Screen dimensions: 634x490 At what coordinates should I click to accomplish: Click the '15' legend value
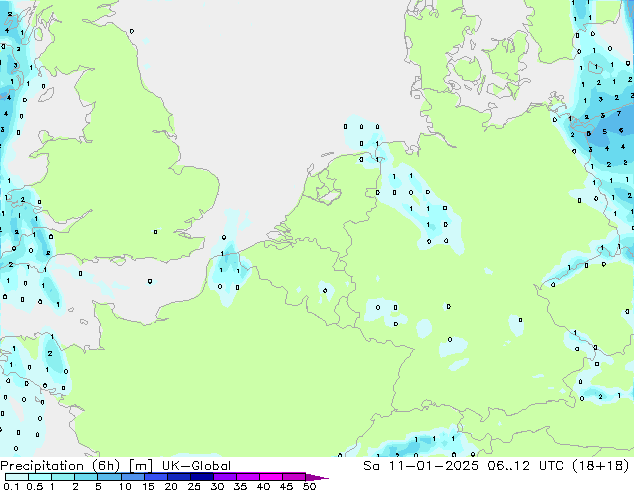pyautogui.click(x=148, y=486)
